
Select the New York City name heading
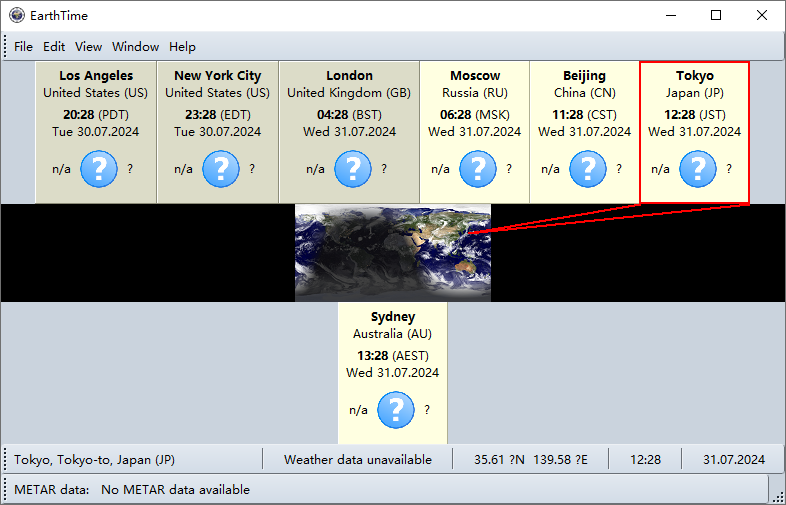[218, 76]
